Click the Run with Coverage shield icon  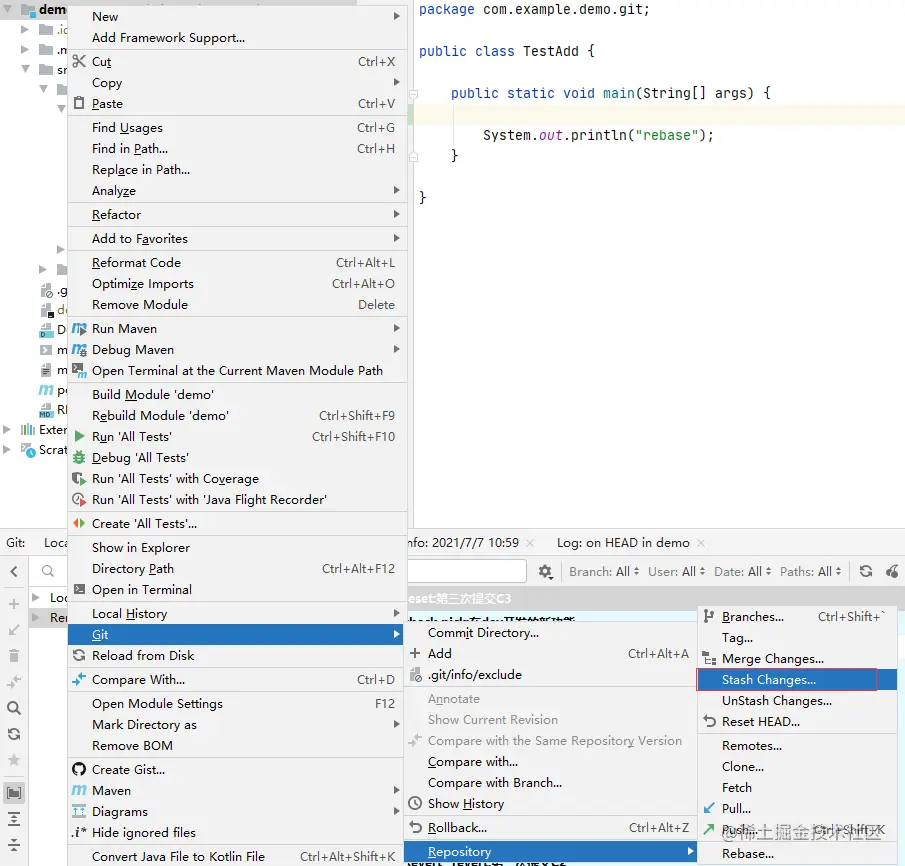79,479
